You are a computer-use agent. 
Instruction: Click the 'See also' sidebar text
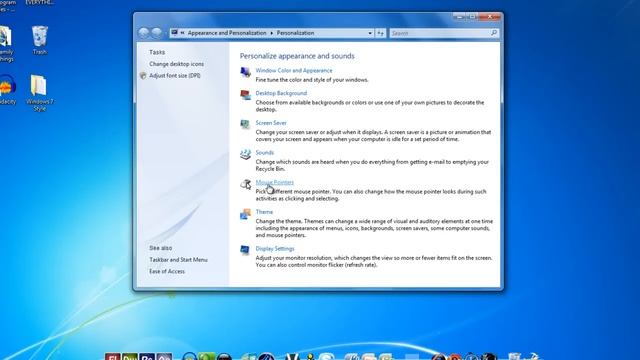click(x=160, y=248)
